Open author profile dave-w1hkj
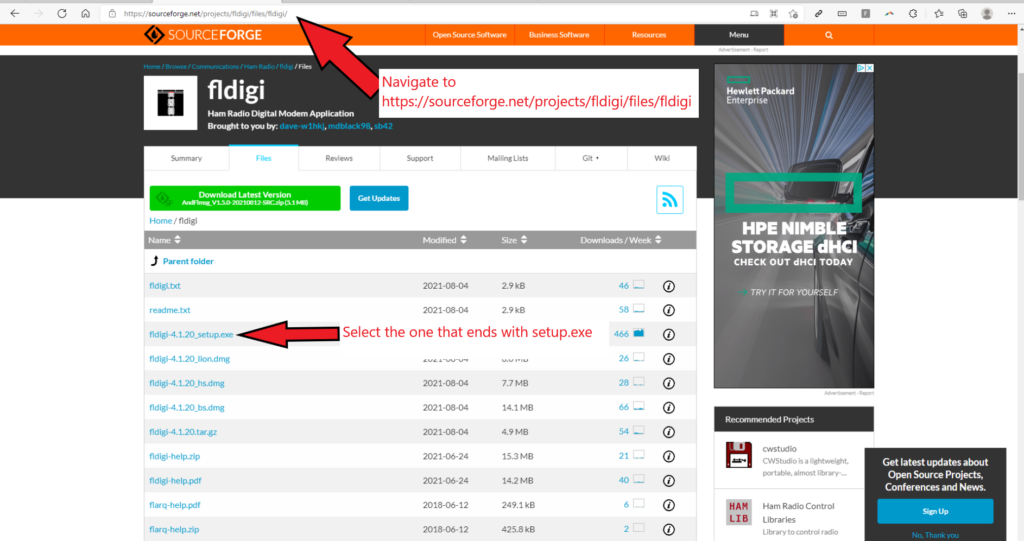This screenshot has width=1024, height=541. [302, 126]
